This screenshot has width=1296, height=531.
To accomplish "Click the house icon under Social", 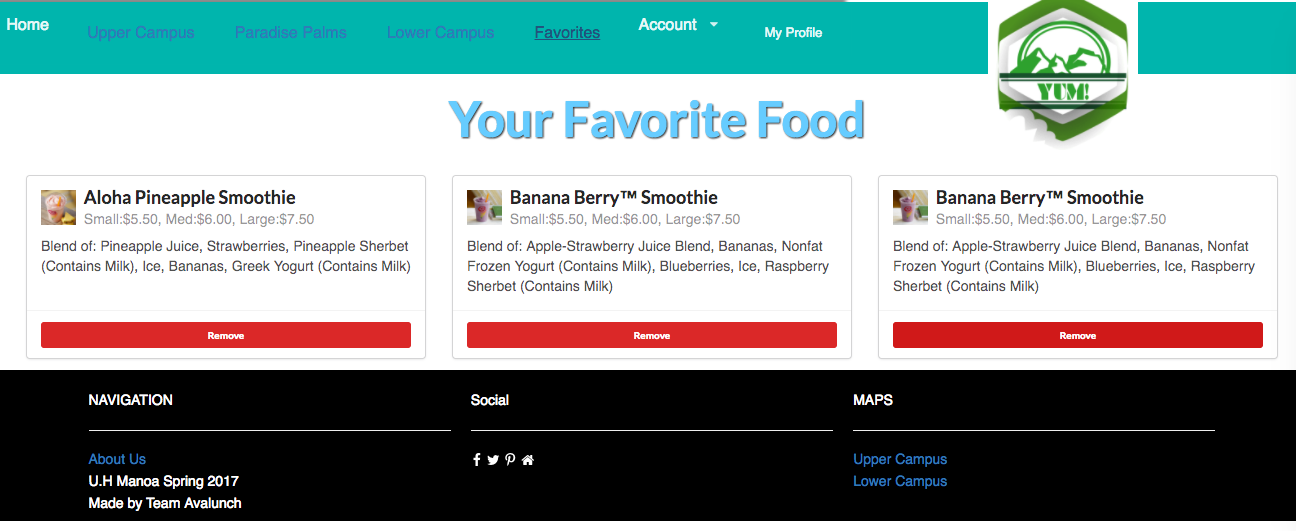I will [528, 460].
